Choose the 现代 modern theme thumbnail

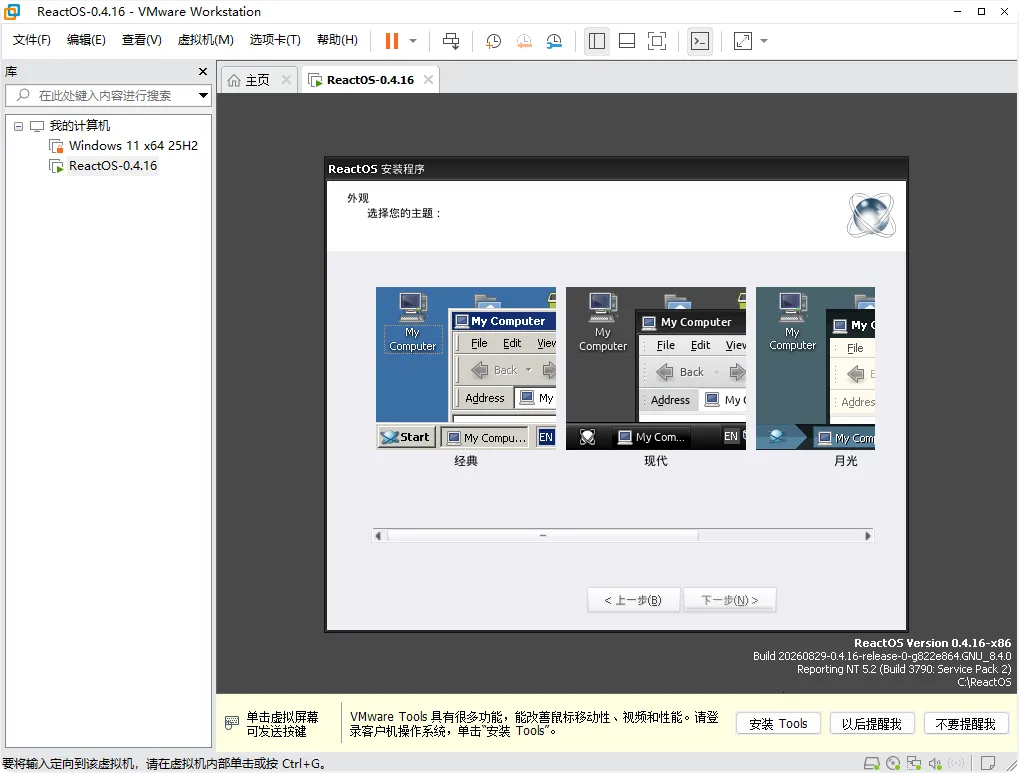click(656, 368)
